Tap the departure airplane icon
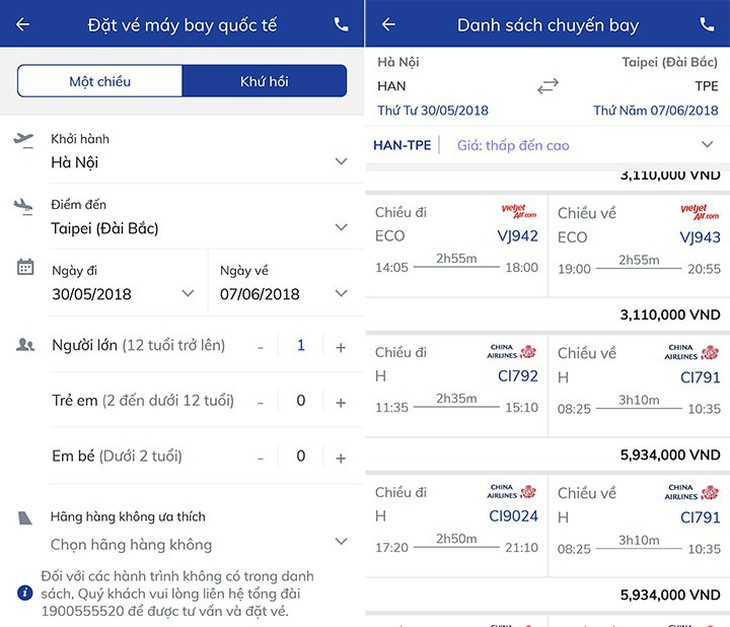Screen dimensions: 730x627 pos(23,140)
